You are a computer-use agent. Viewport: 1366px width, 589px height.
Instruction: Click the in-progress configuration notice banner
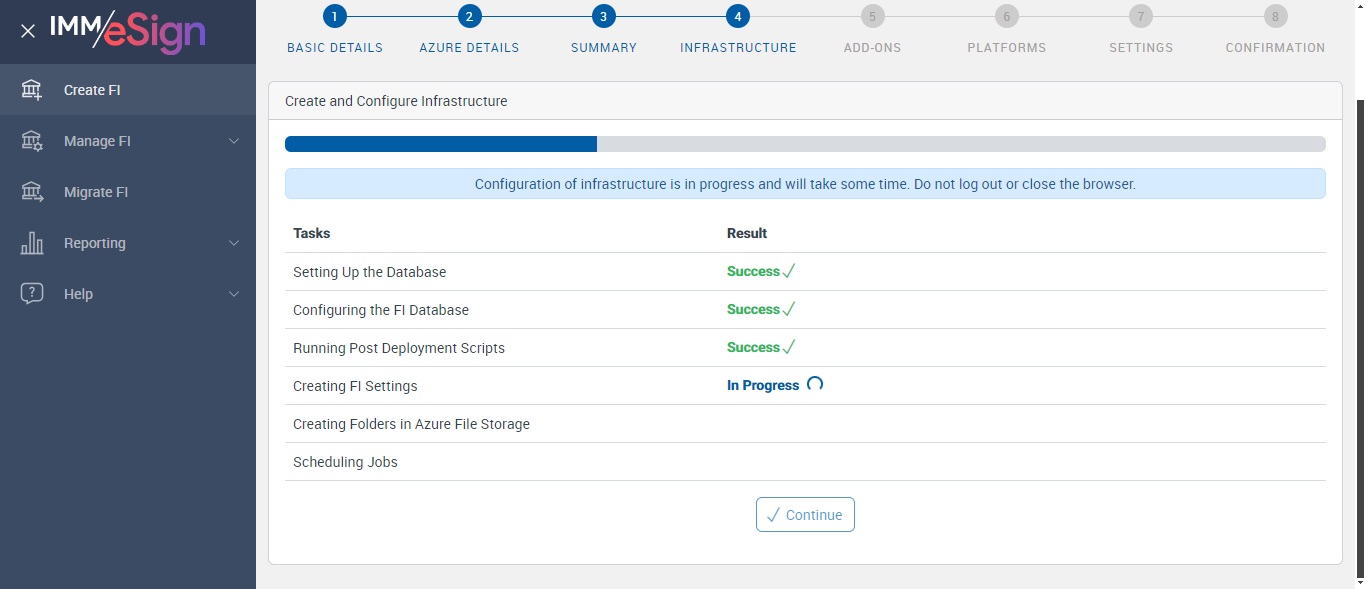[x=805, y=184]
